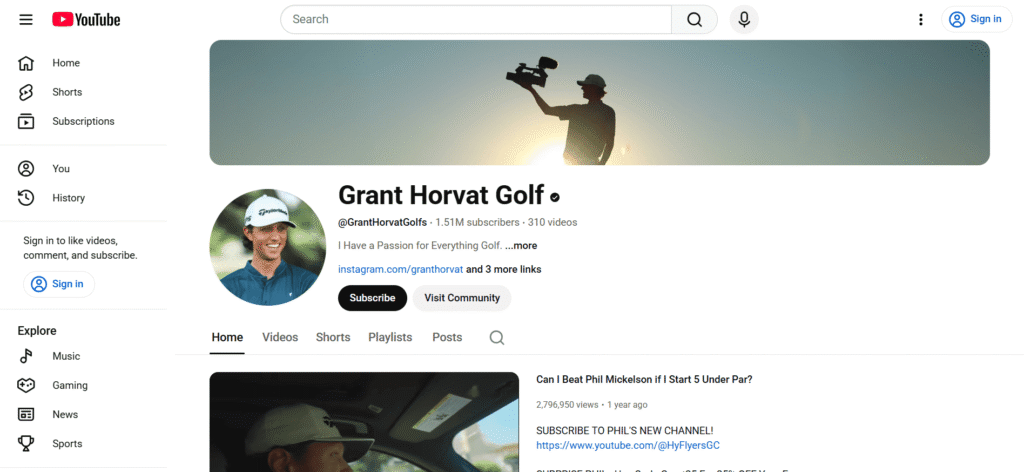The image size is (1024, 472).
Task: Switch to the Playlists tab
Action: click(x=390, y=338)
